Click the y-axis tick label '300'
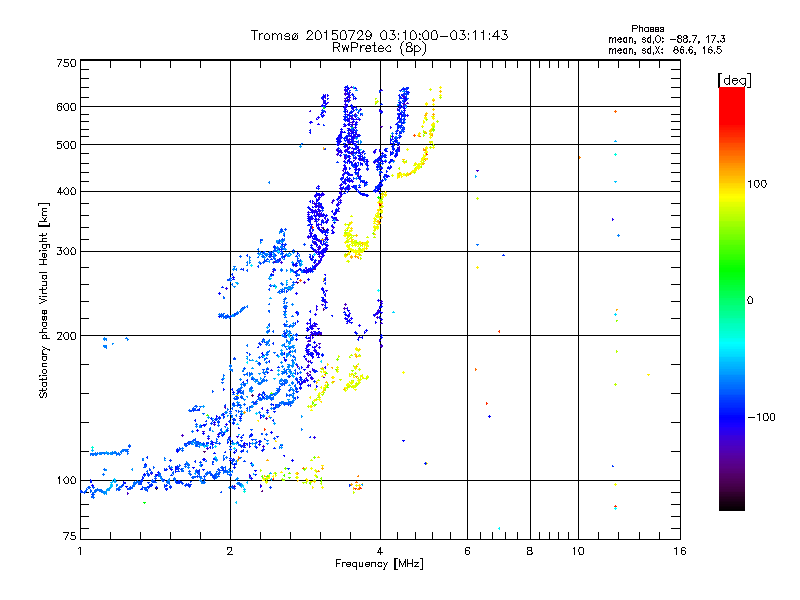 (67, 252)
